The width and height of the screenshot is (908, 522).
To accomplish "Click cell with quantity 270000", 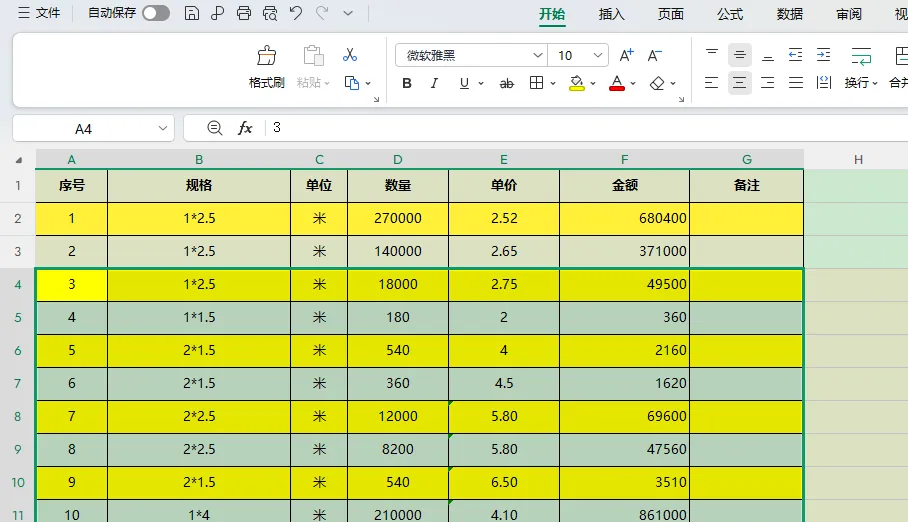I will 398,218.
